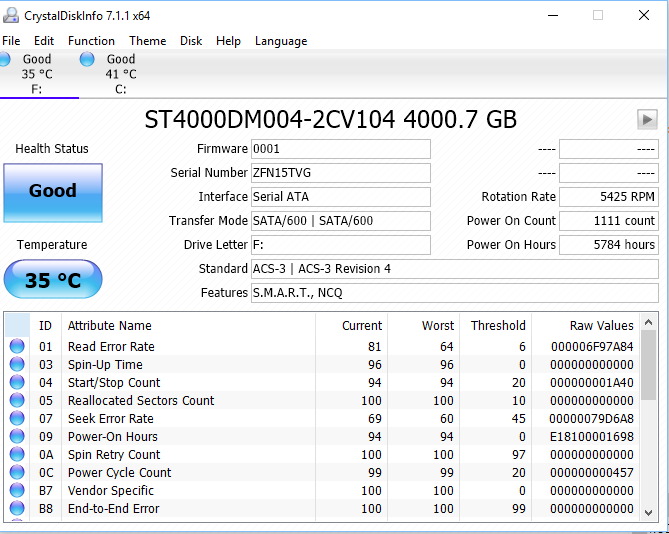Open the Theme menu
This screenshot has width=669, height=534.
(x=147, y=41)
